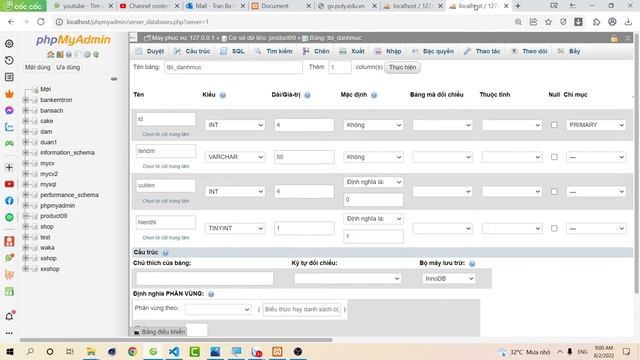This screenshot has width=640, height=360.
Task: Open type dropdown showing VARCHAR
Action: 235,157
